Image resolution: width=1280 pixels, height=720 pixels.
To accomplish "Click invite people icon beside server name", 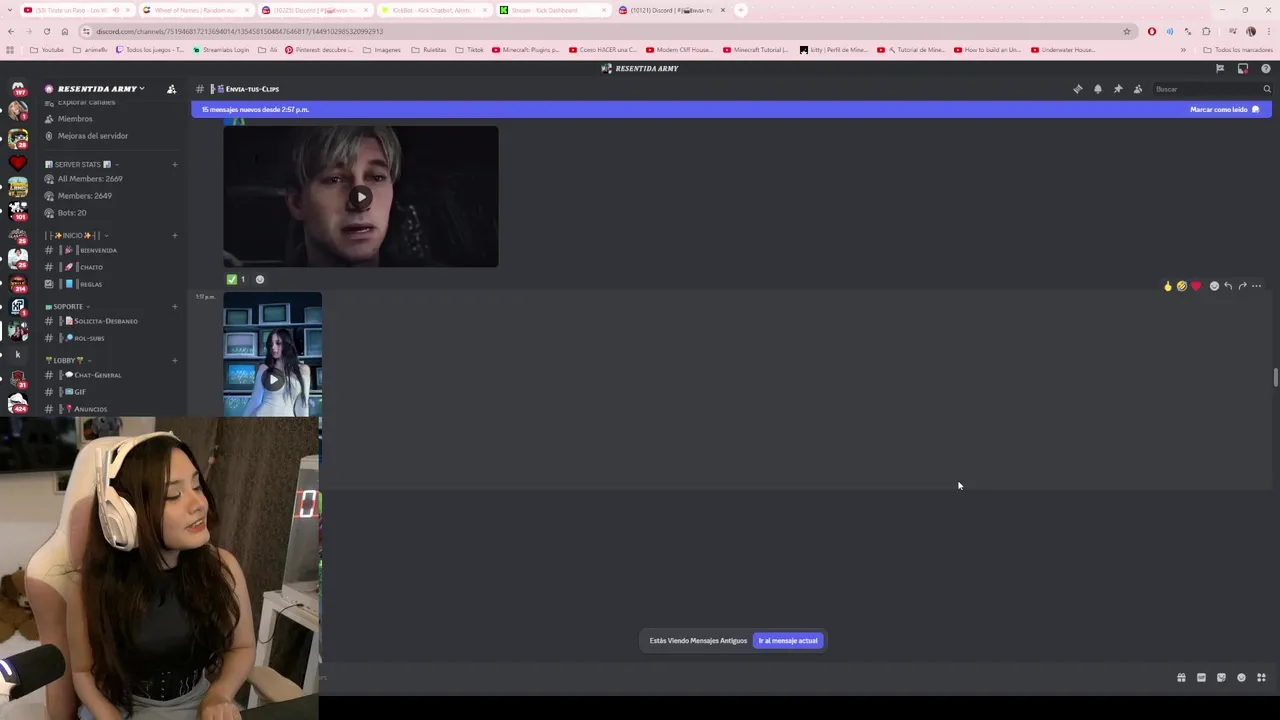I will pyautogui.click(x=171, y=89).
